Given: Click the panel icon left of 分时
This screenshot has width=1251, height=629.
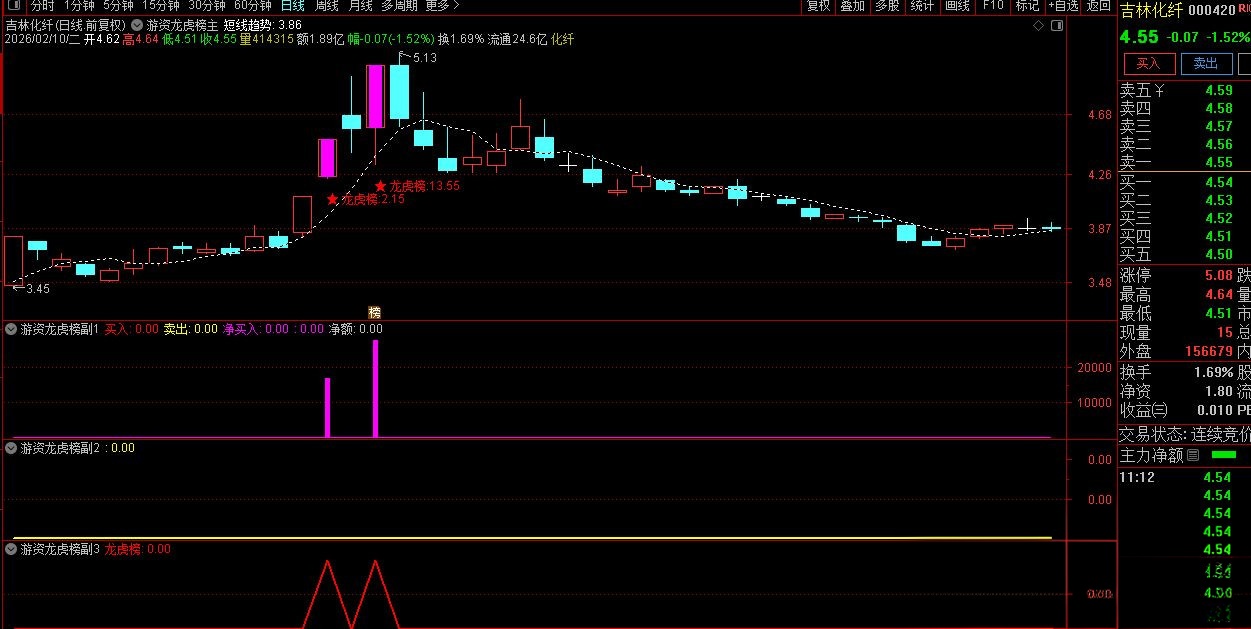Looking at the screenshot, I should [12, 6].
